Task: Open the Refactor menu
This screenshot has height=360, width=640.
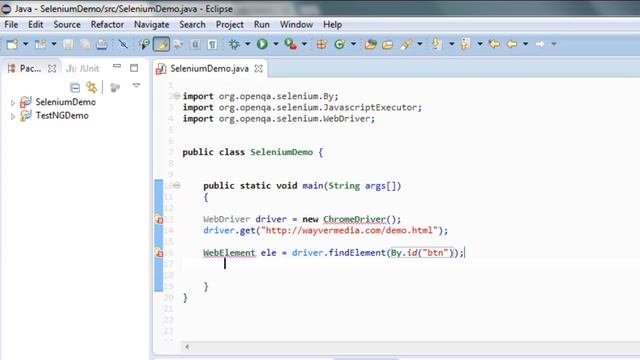Action: (x=107, y=24)
